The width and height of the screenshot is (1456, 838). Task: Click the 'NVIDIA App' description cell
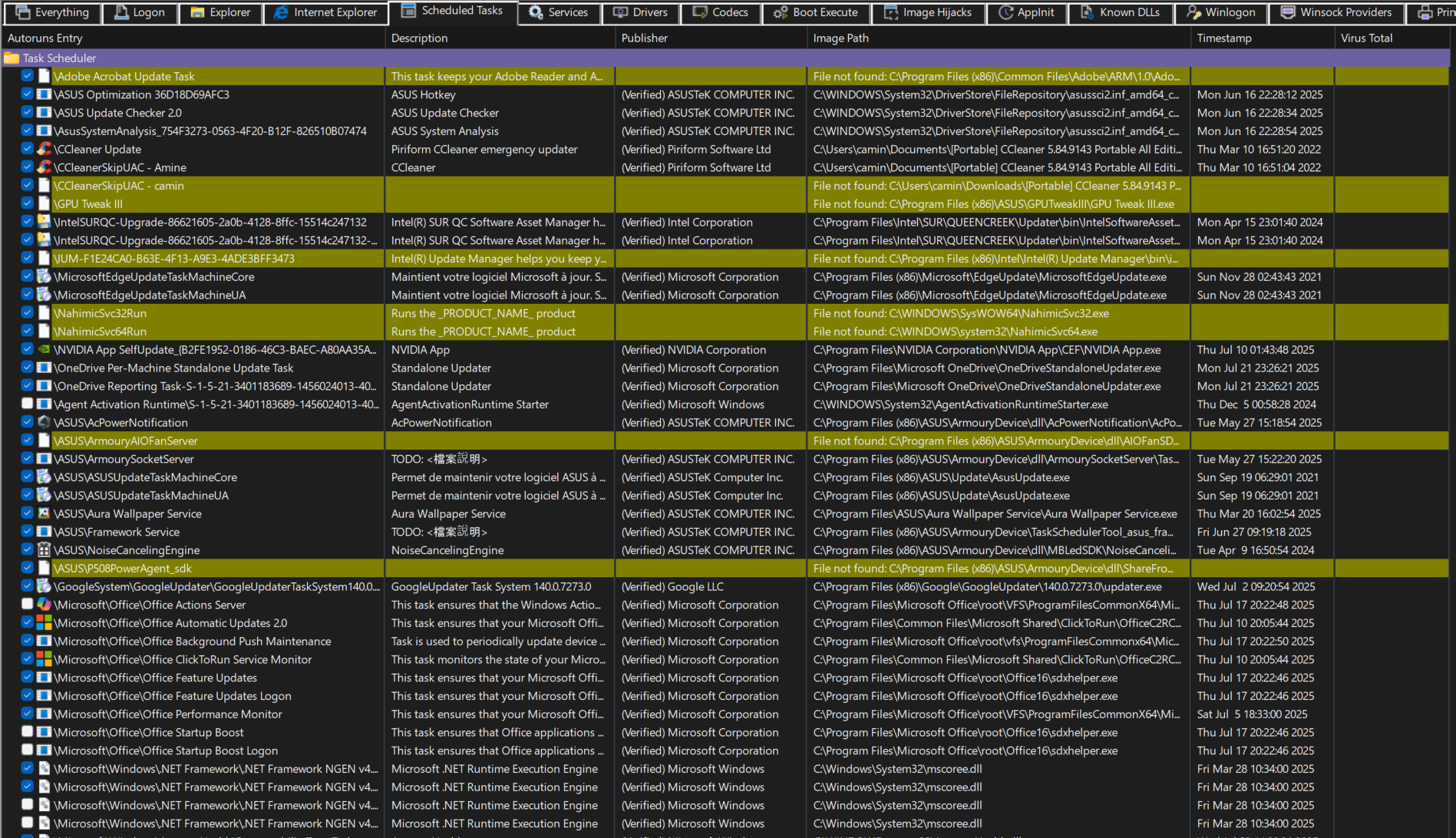pyautogui.click(x=500, y=349)
